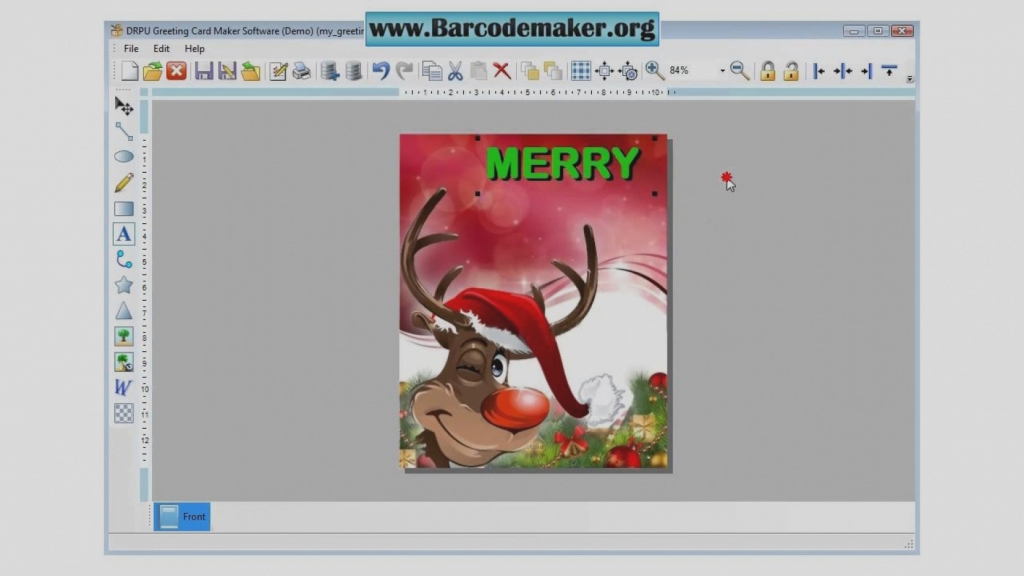Choose the Star shape tool
Viewport: 1024px width, 576px height.
click(x=123, y=285)
